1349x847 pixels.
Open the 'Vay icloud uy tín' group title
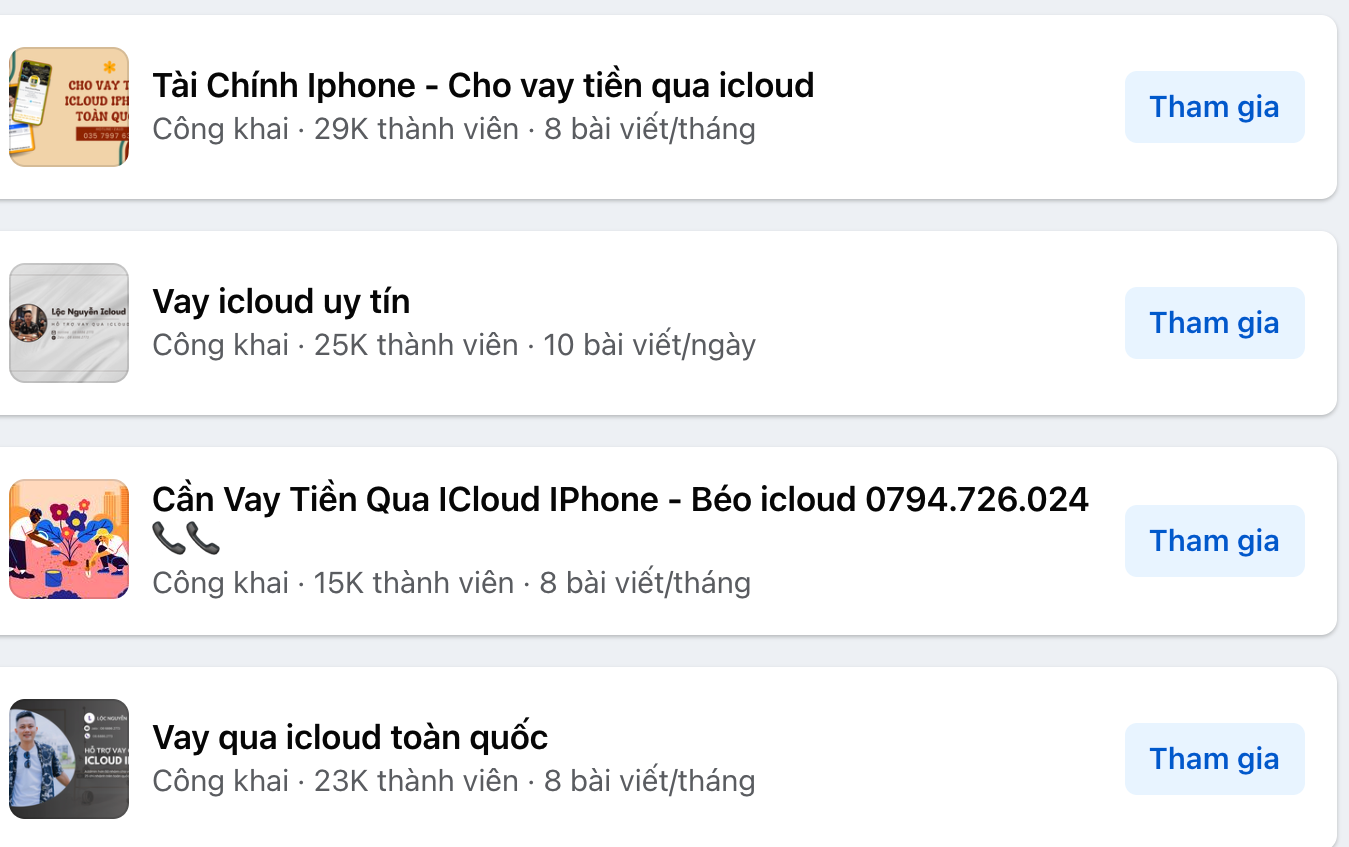point(281,301)
